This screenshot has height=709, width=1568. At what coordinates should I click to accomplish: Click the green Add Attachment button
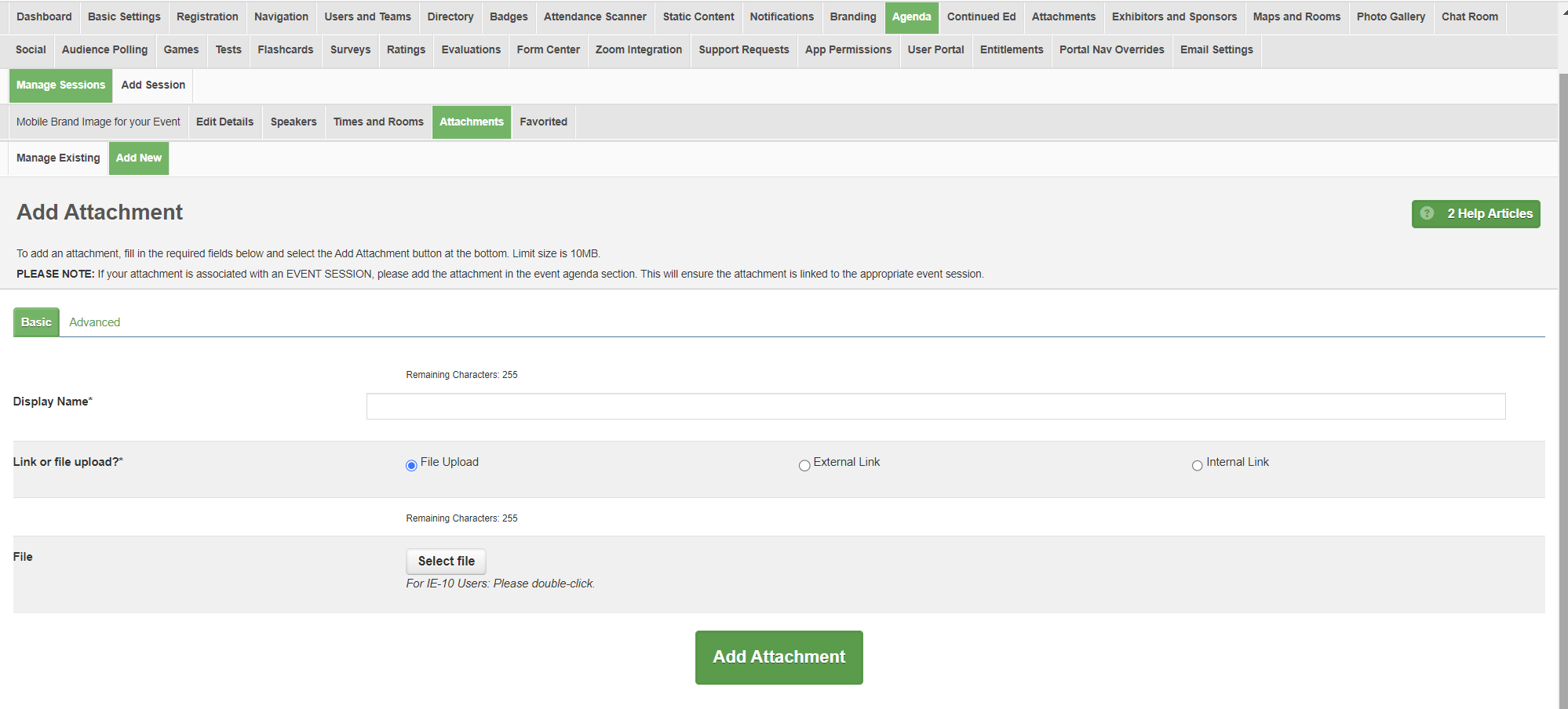[x=779, y=657]
